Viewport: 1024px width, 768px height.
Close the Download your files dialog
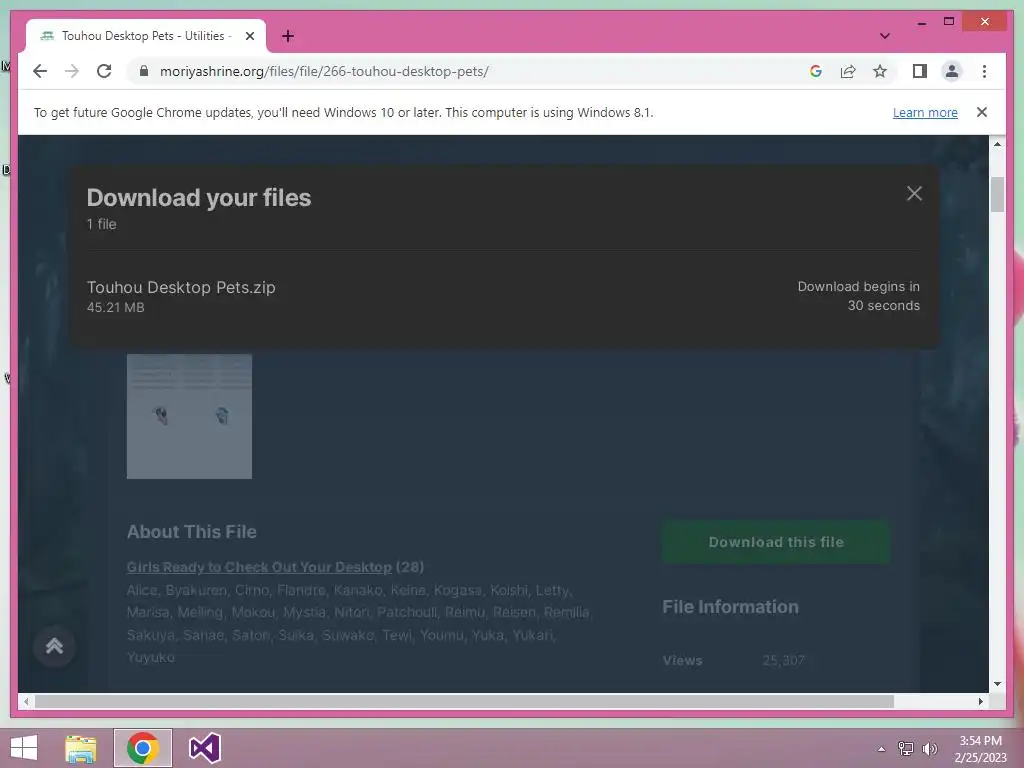tap(914, 193)
